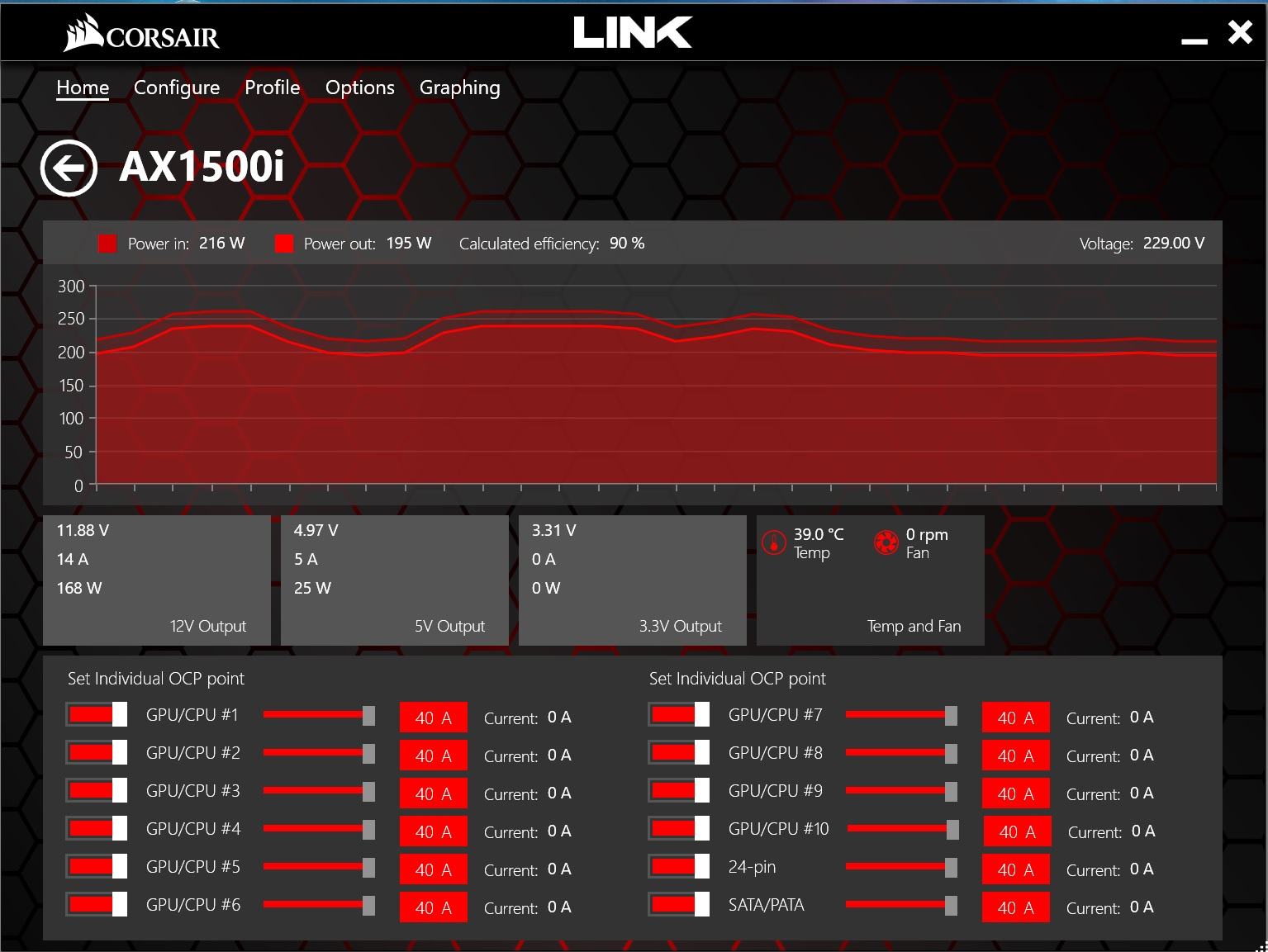Click the GPU/CPU #2 OCP slider
Screen dimensions: 1268x952
319,753
